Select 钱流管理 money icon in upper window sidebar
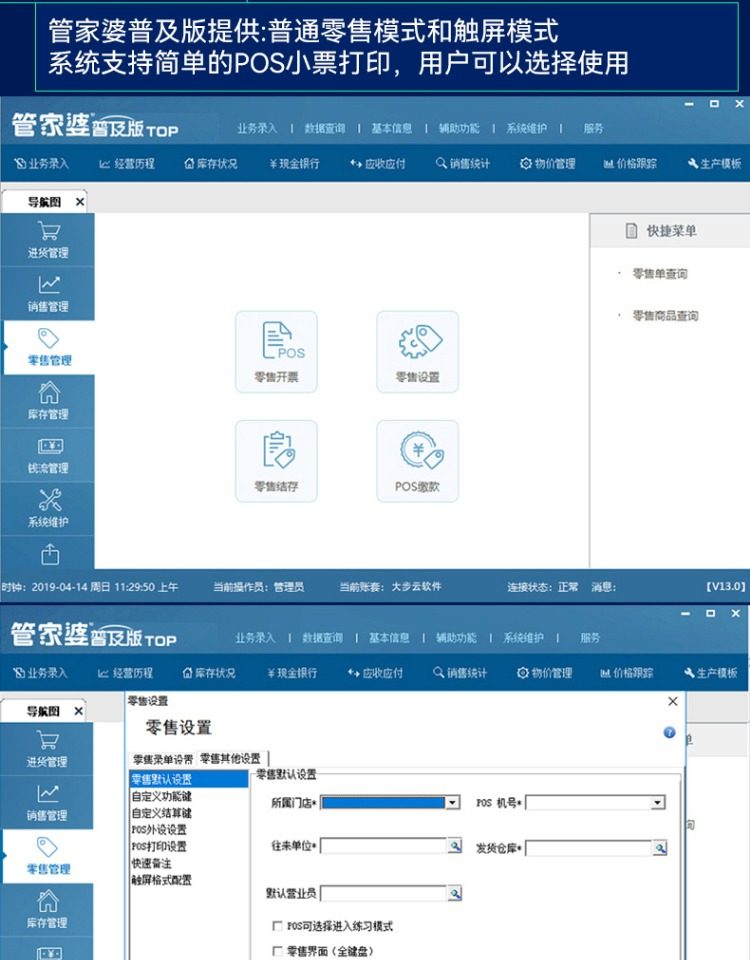 [x=48, y=455]
